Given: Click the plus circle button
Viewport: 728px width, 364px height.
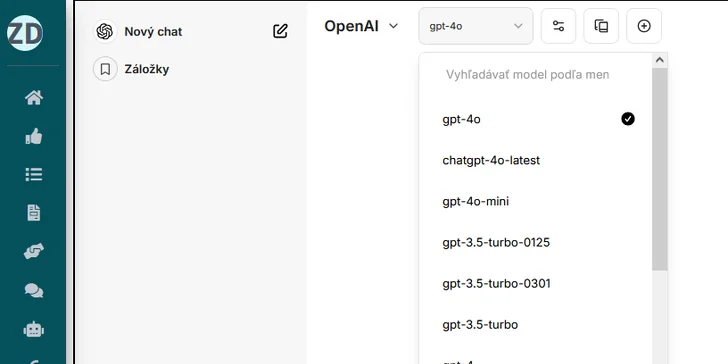Looking at the screenshot, I should click(x=644, y=26).
